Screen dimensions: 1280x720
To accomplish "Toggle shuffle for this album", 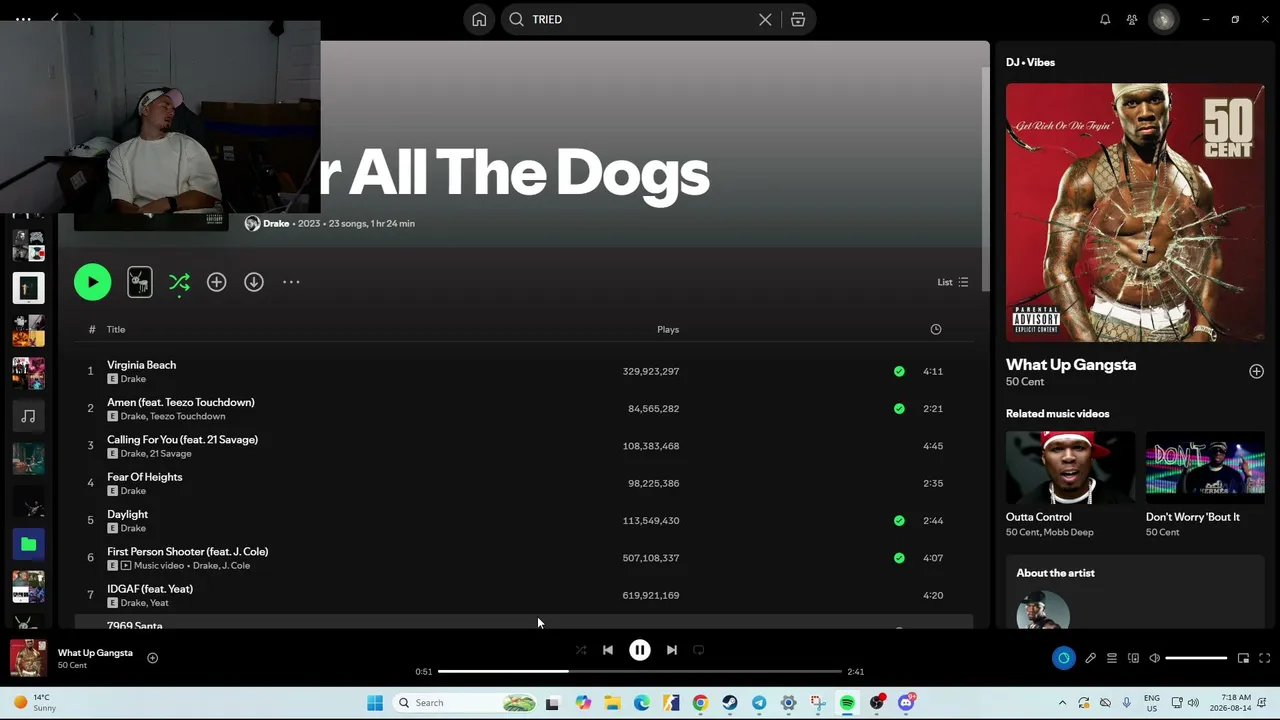I will click(x=179, y=283).
